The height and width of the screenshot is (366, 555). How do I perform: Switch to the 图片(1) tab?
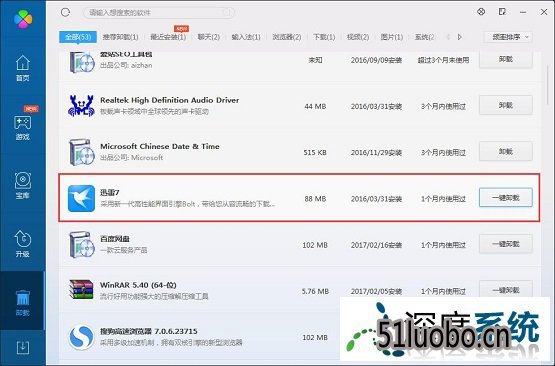tap(391, 37)
